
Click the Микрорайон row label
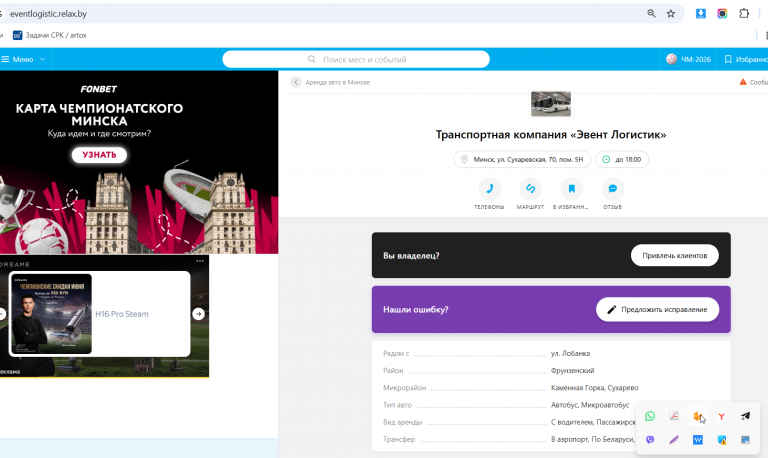click(405, 387)
